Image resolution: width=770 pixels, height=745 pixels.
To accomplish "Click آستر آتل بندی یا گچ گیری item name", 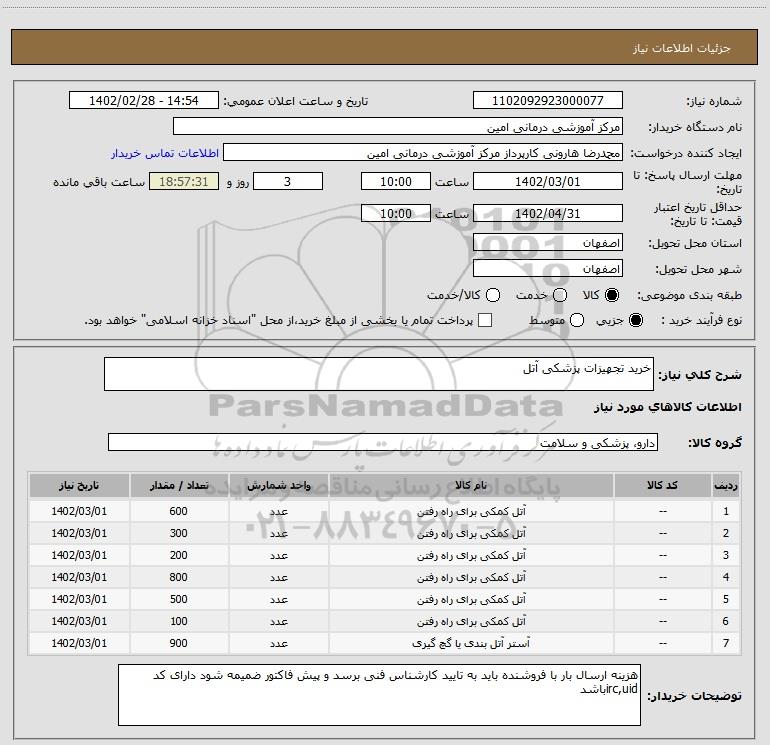I will pos(471,643).
